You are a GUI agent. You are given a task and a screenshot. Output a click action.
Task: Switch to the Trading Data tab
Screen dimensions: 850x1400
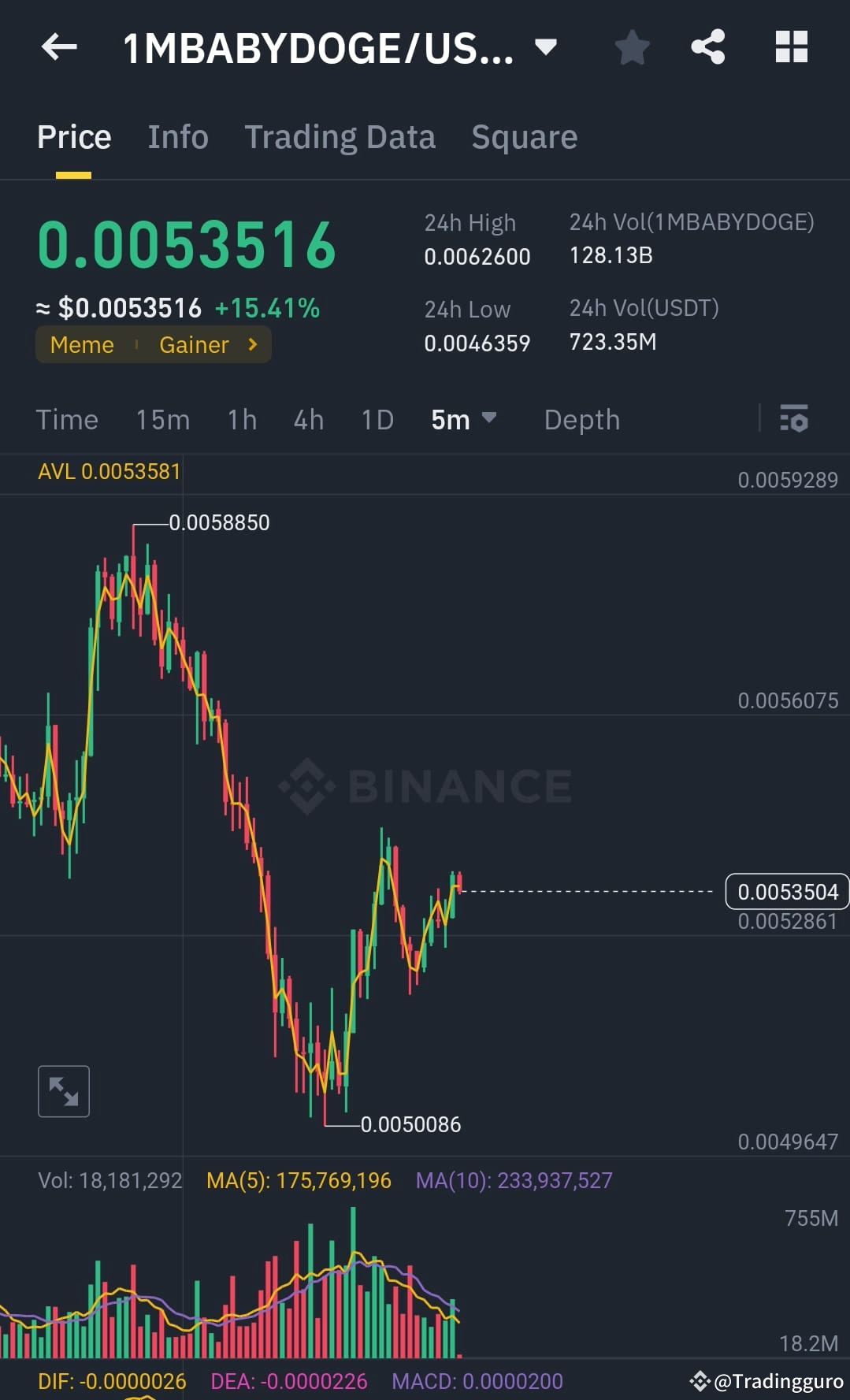(x=340, y=136)
